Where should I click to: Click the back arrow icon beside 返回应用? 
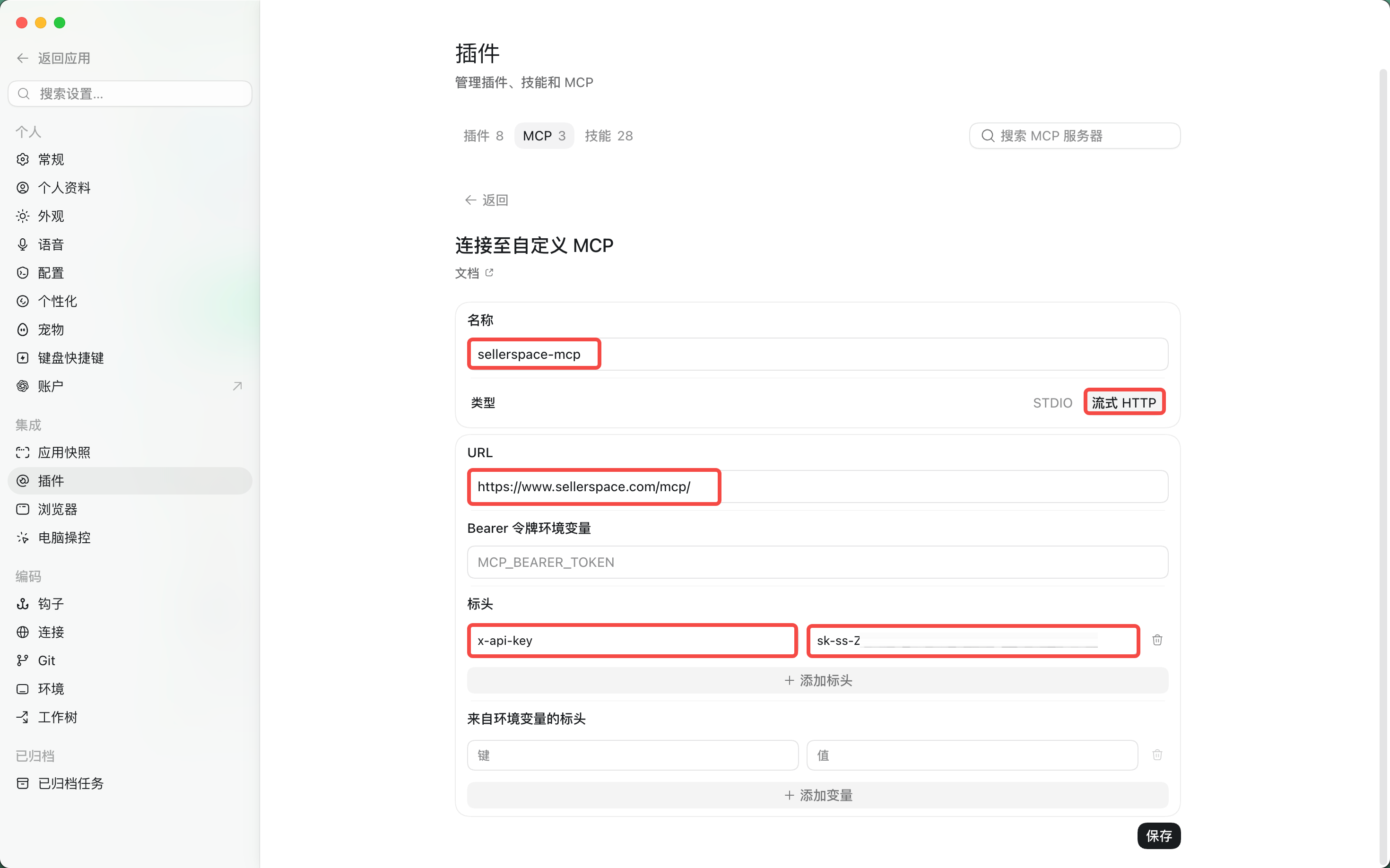click(x=23, y=58)
